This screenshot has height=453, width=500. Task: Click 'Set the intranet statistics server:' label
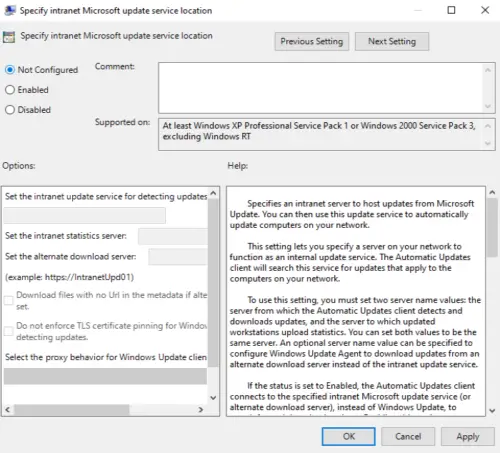pos(66,236)
